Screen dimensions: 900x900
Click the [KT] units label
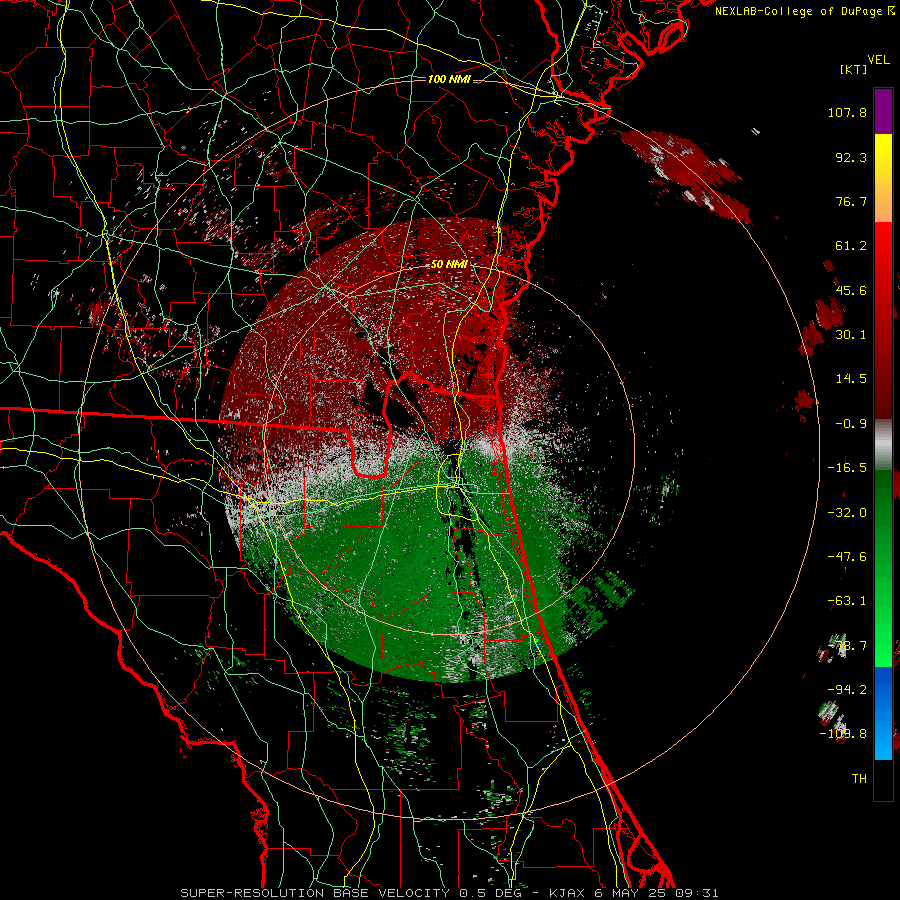(x=853, y=69)
